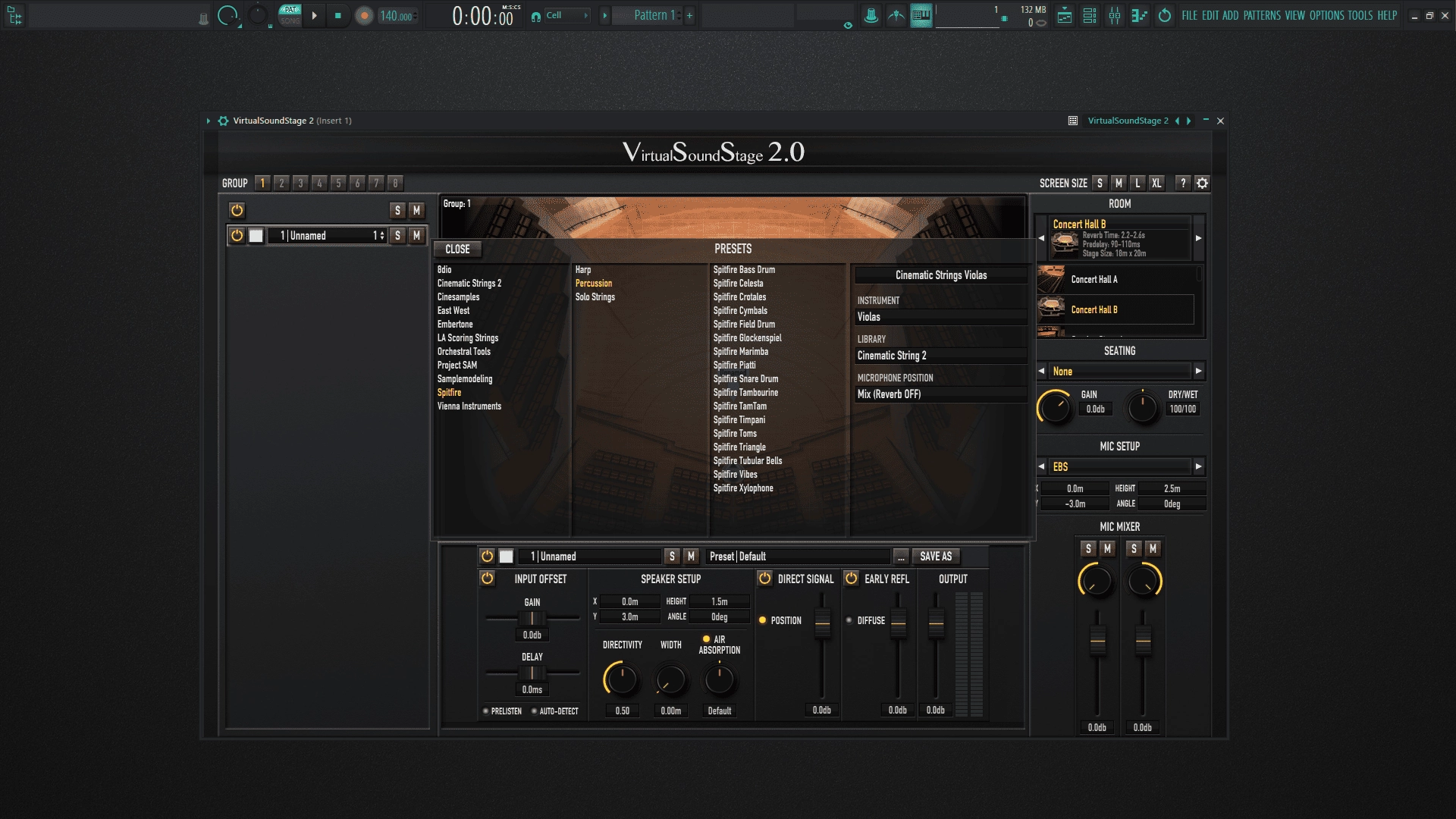The height and width of the screenshot is (819, 1456).
Task: Arm the Record button
Action: (x=364, y=16)
